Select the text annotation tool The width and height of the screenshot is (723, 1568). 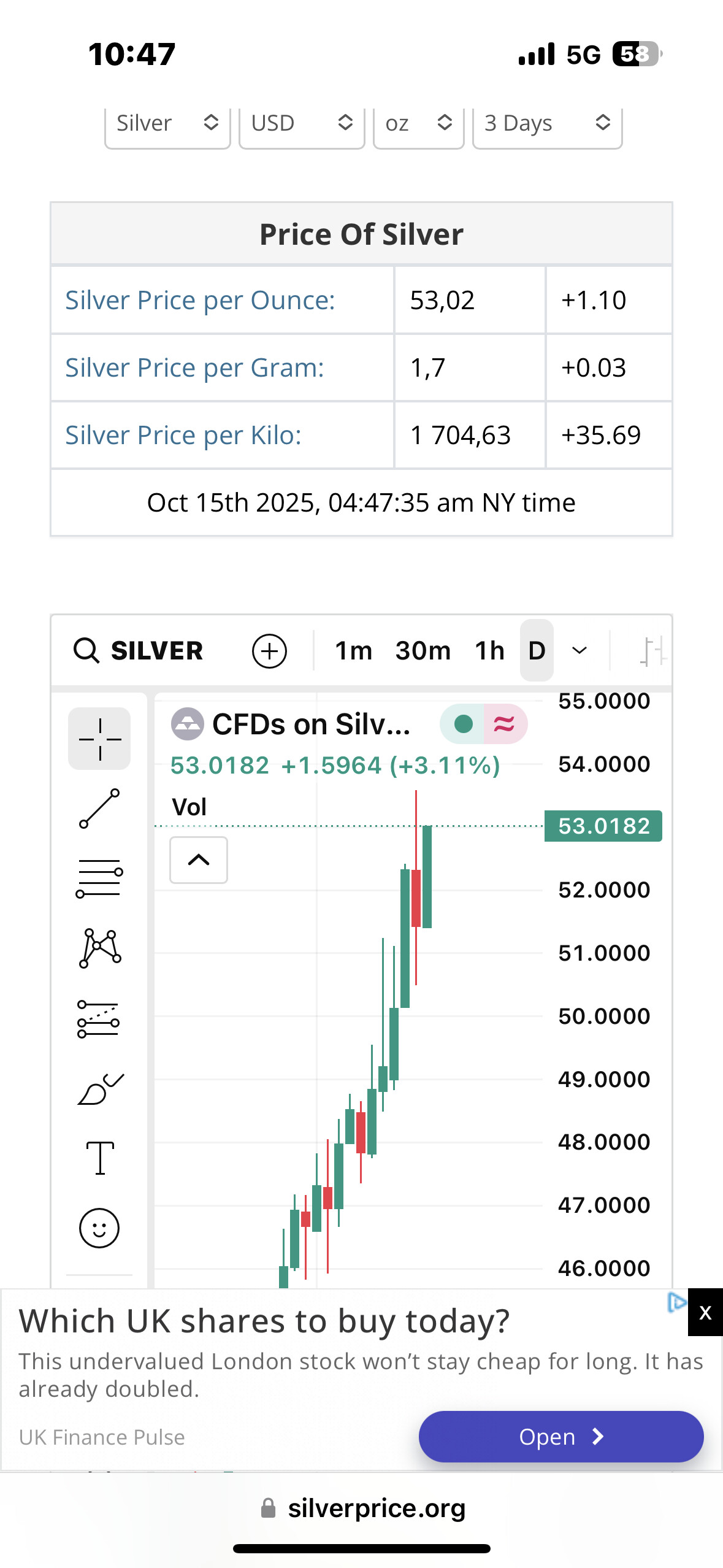(x=99, y=1158)
